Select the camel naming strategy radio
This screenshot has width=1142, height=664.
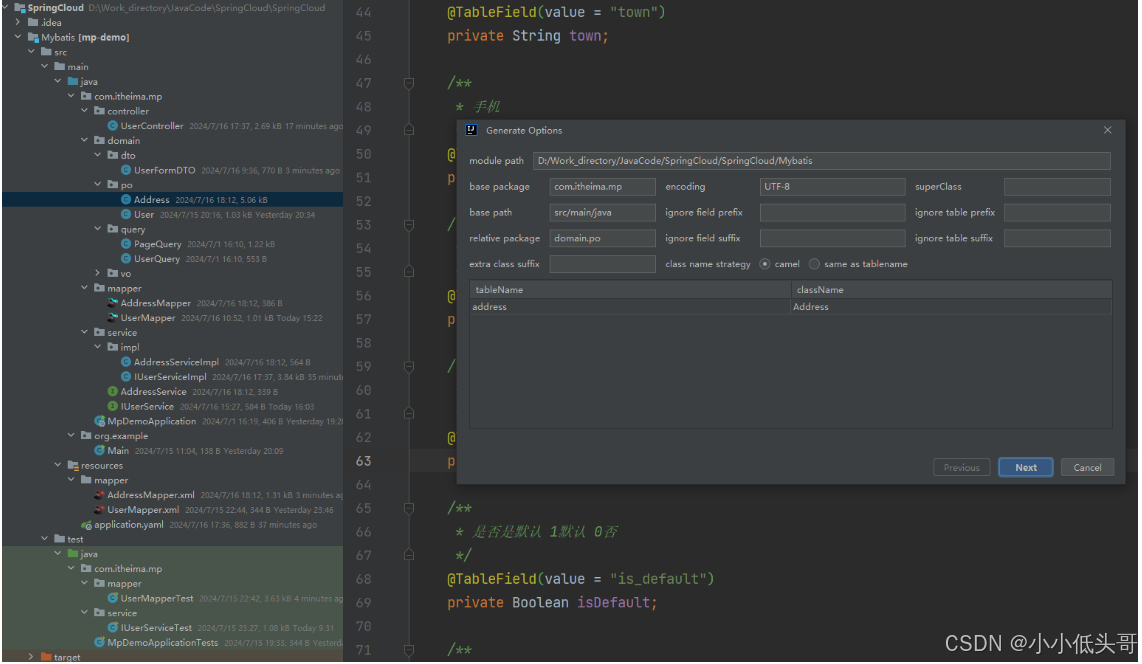pos(765,264)
